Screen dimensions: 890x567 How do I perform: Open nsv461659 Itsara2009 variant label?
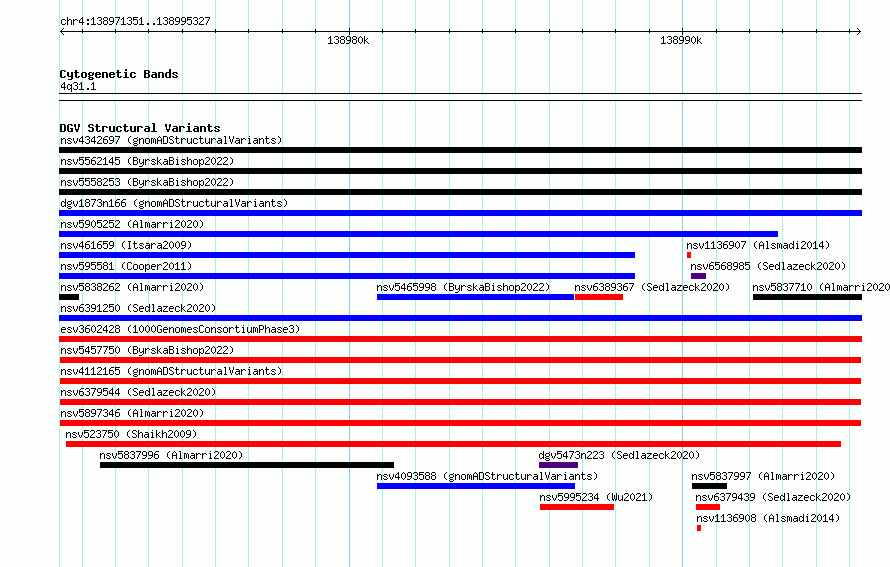pos(126,245)
